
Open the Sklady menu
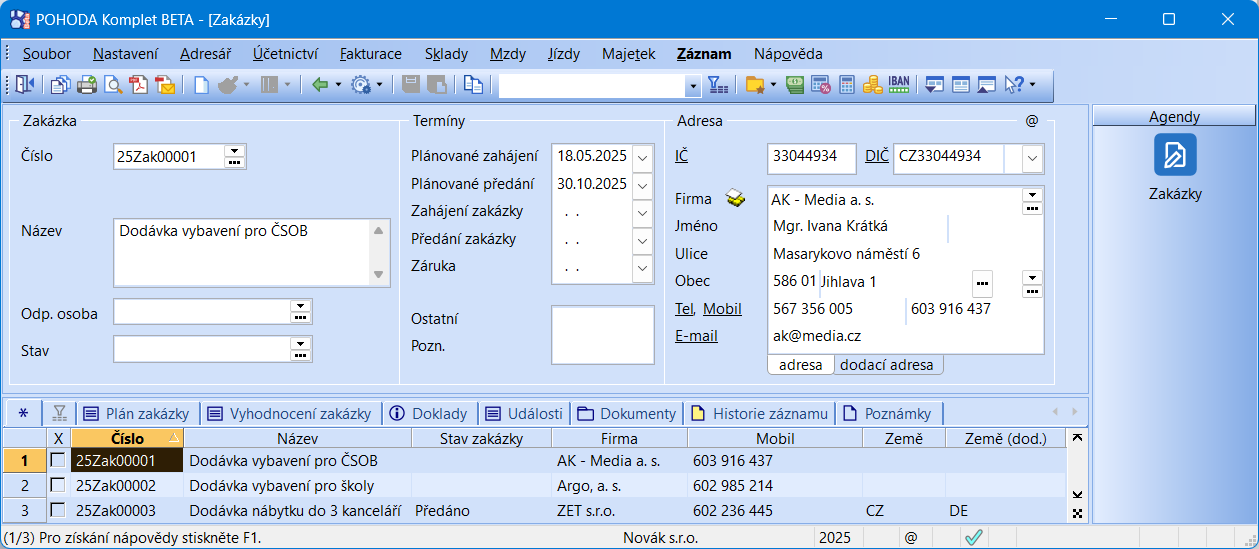pos(446,54)
